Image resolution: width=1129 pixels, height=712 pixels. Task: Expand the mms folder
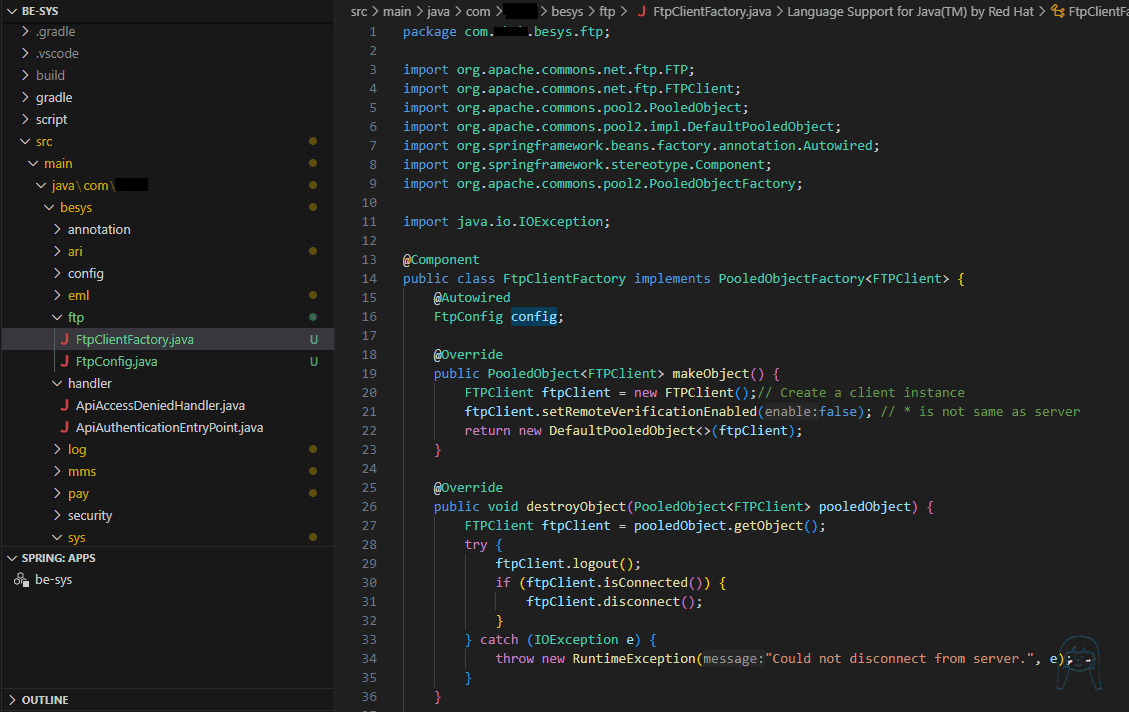coord(58,472)
